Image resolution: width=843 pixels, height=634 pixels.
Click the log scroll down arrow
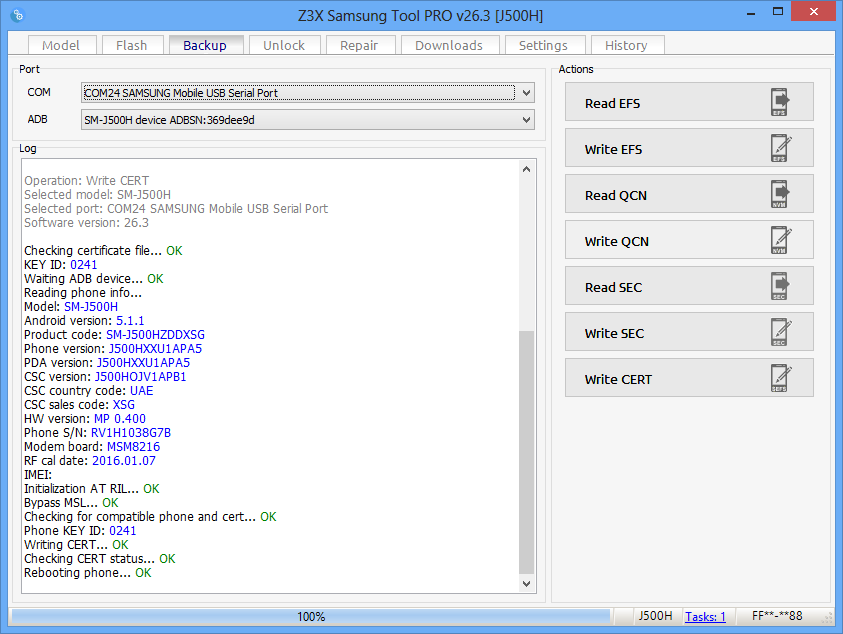click(x=526, y=583)
